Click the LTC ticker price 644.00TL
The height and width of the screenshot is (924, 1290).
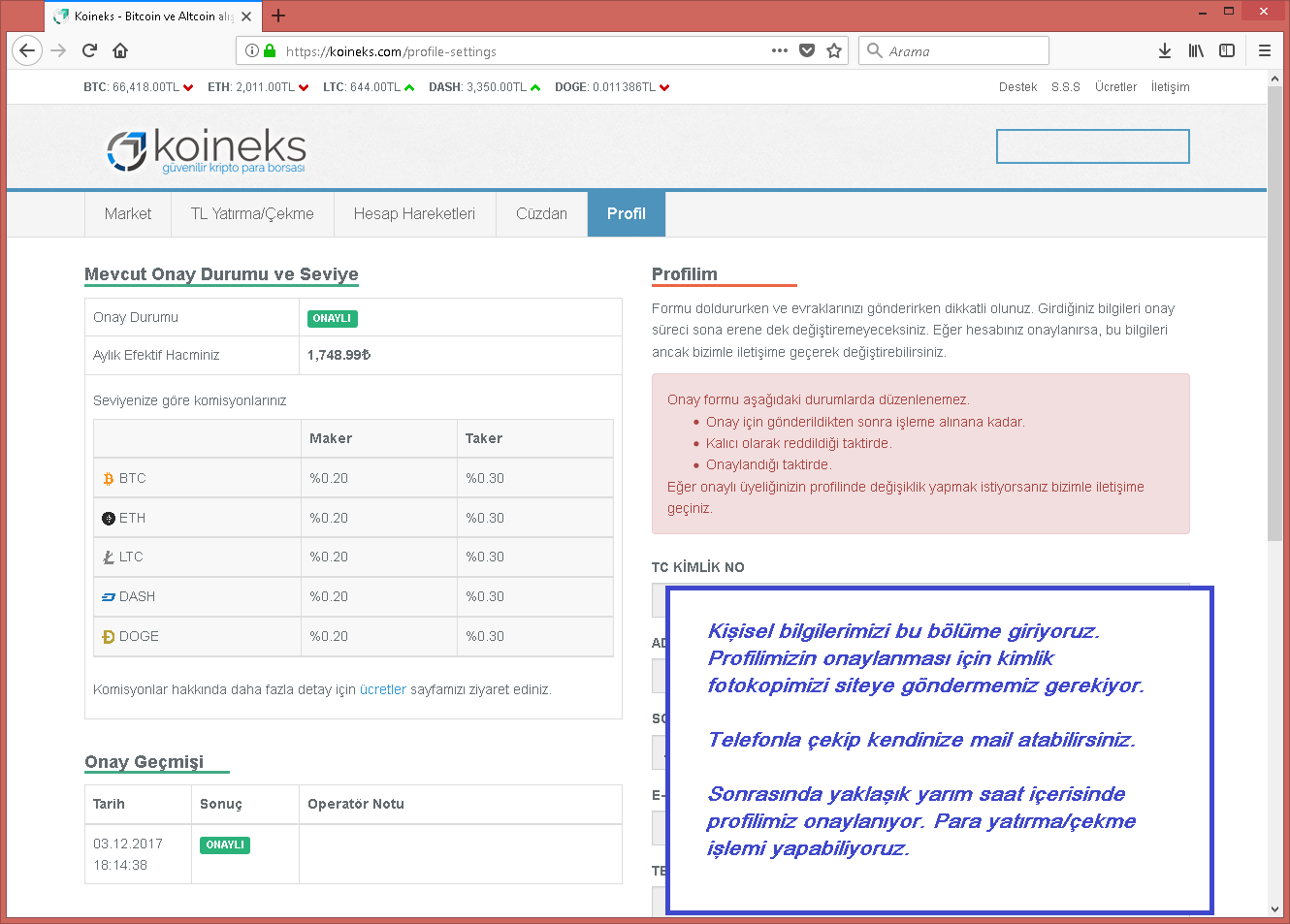[x=375, y=87]
